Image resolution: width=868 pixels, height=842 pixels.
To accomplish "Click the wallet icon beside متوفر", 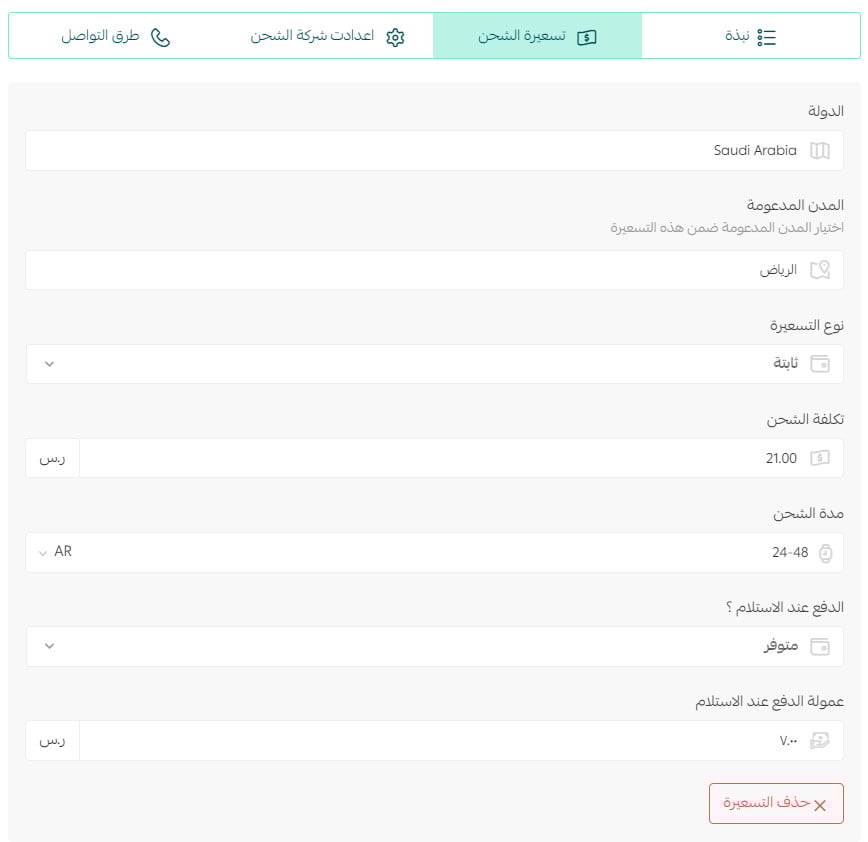I will [x=820, y=646].
